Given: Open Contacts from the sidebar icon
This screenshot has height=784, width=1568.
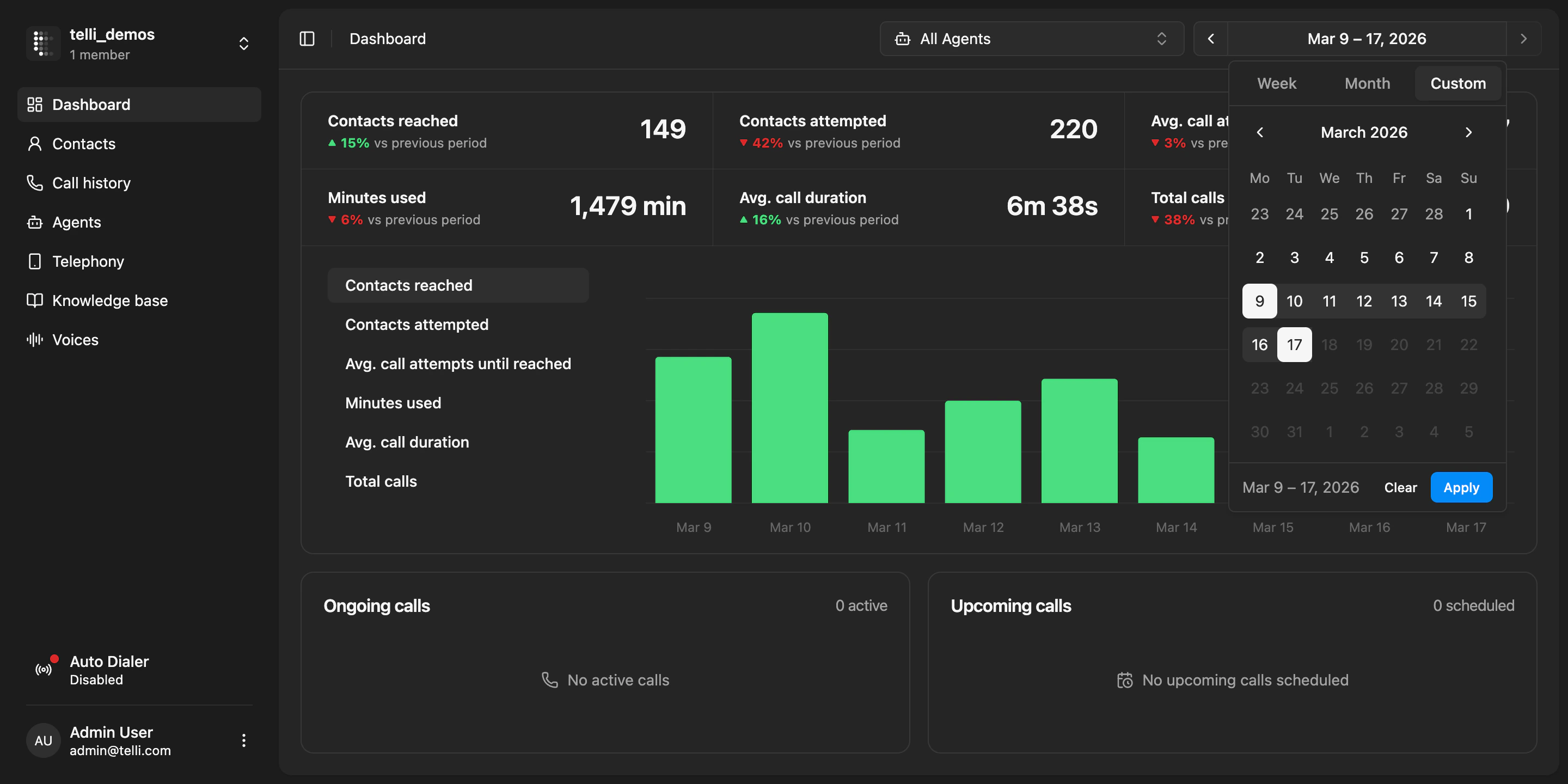Looking at the screenshot, I should [35, 144].
